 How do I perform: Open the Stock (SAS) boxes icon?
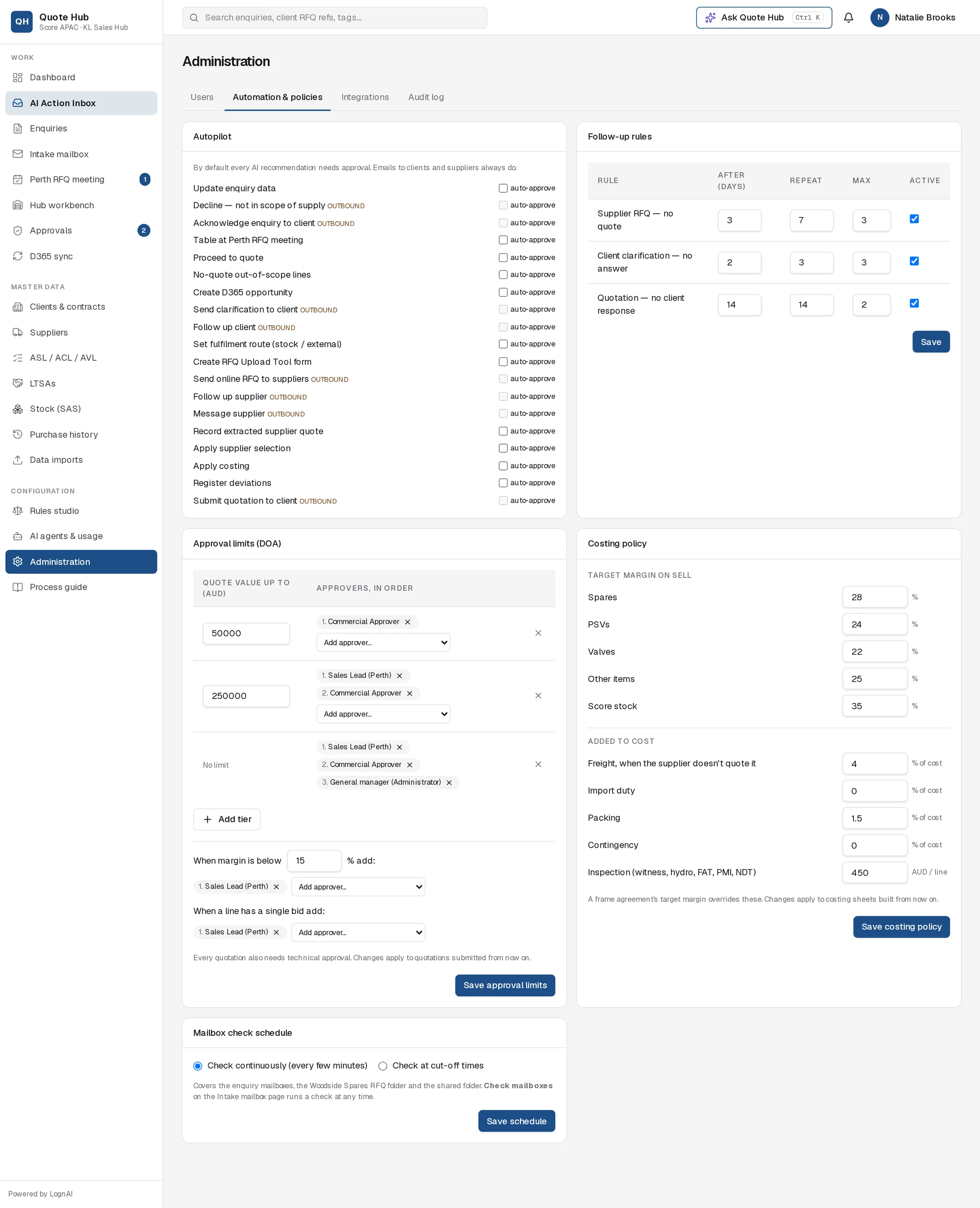(18, 409)
